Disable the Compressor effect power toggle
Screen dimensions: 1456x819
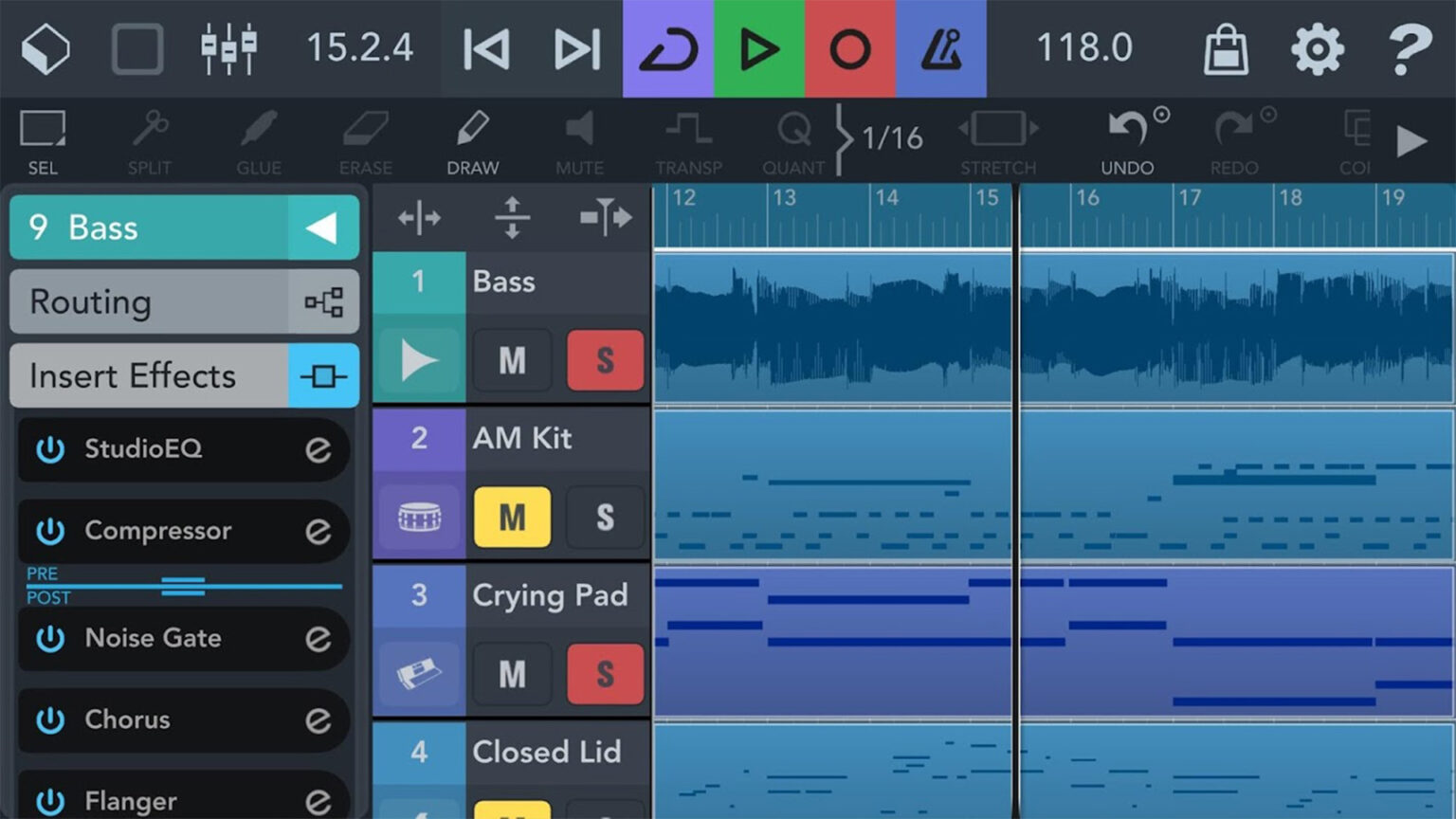tap(50, 531)
